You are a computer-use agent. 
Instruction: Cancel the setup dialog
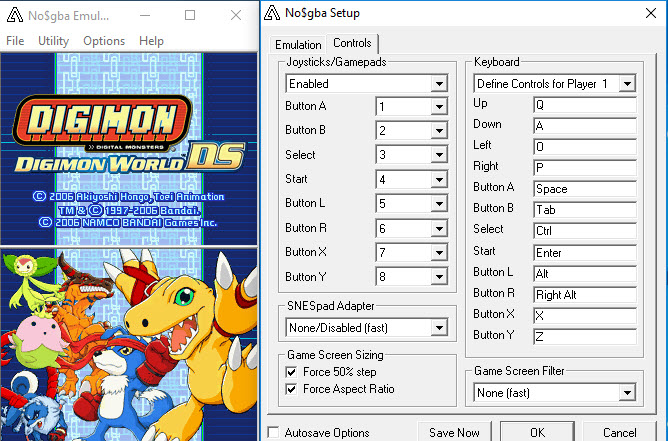click(x=620, y=432)
